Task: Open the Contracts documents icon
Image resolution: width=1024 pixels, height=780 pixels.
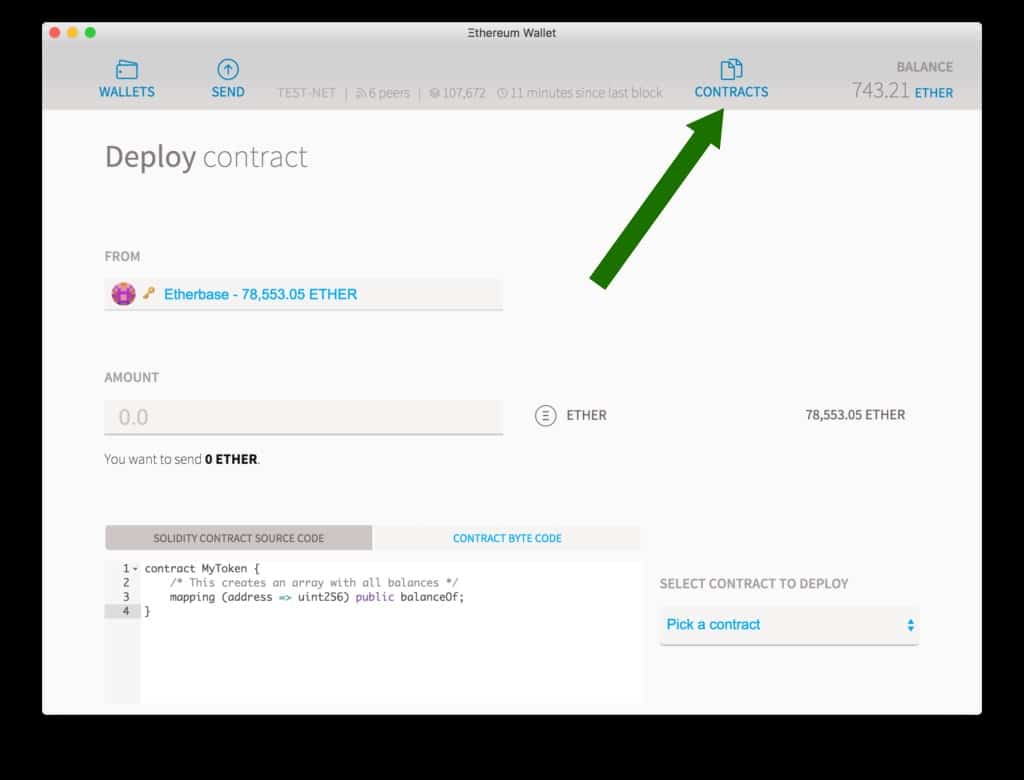Action: [x=731, y=69]
